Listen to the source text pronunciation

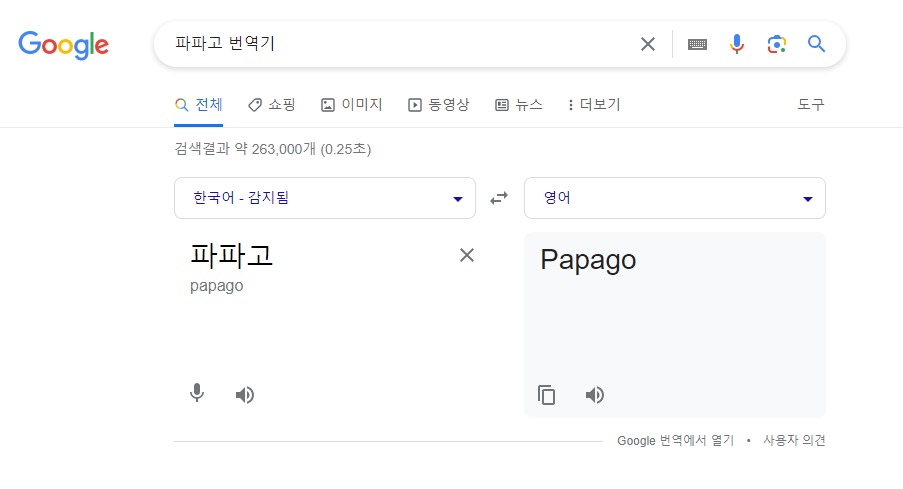(245, 395)
